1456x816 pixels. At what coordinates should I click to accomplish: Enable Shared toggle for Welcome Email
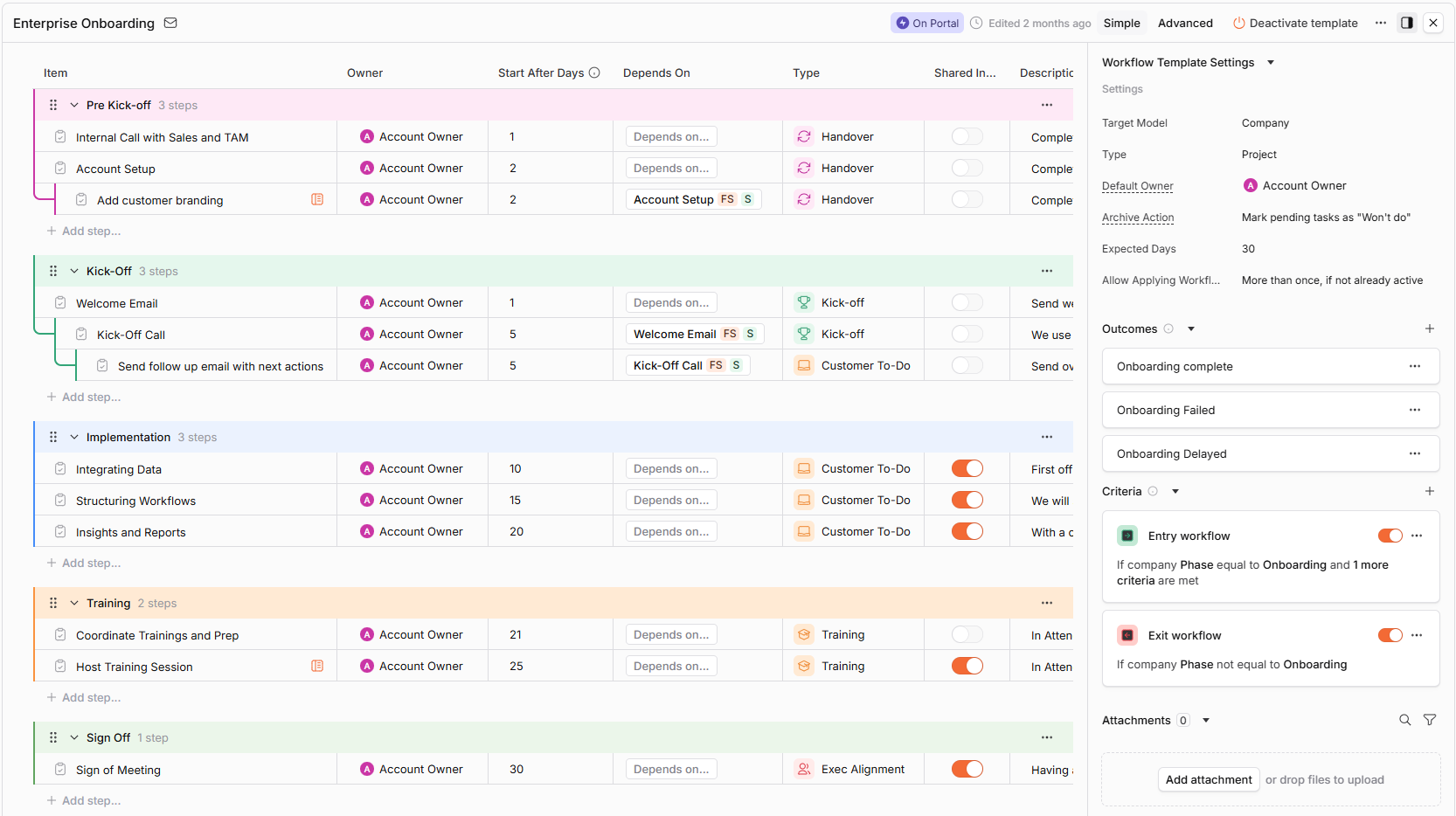[967, 302]
